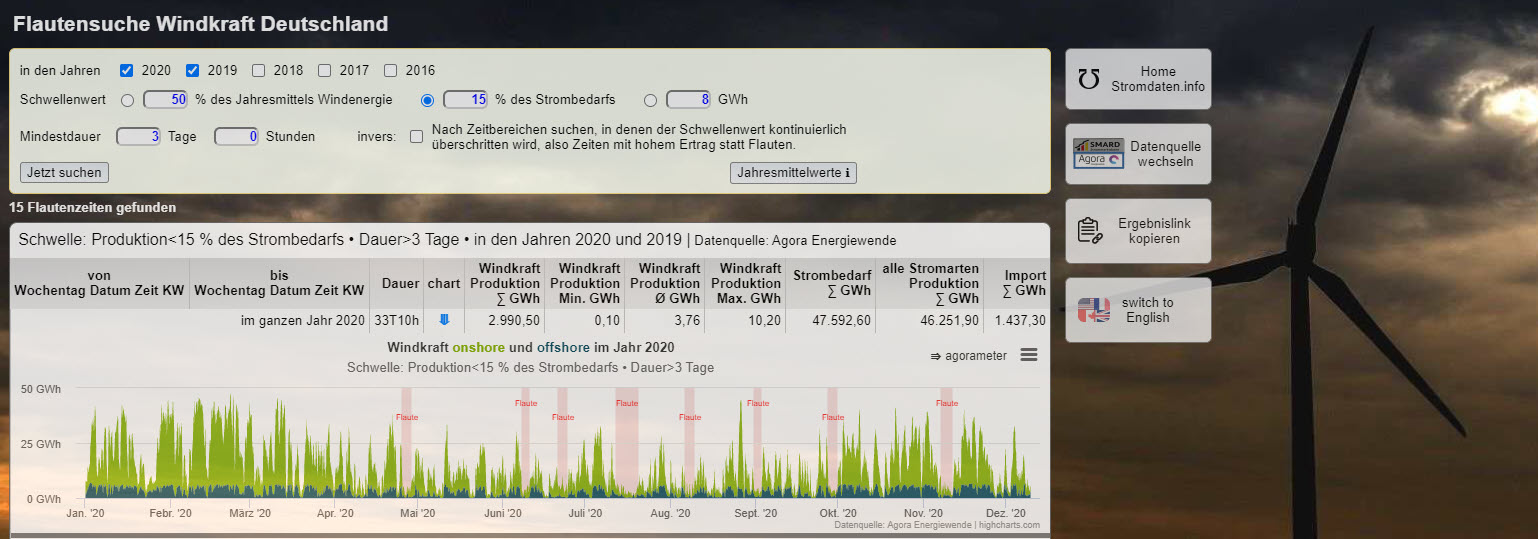1538x539 pixels.
Task: Select the GWh threshold radio button
Action: pyautogui.click(x=651, y=100)
